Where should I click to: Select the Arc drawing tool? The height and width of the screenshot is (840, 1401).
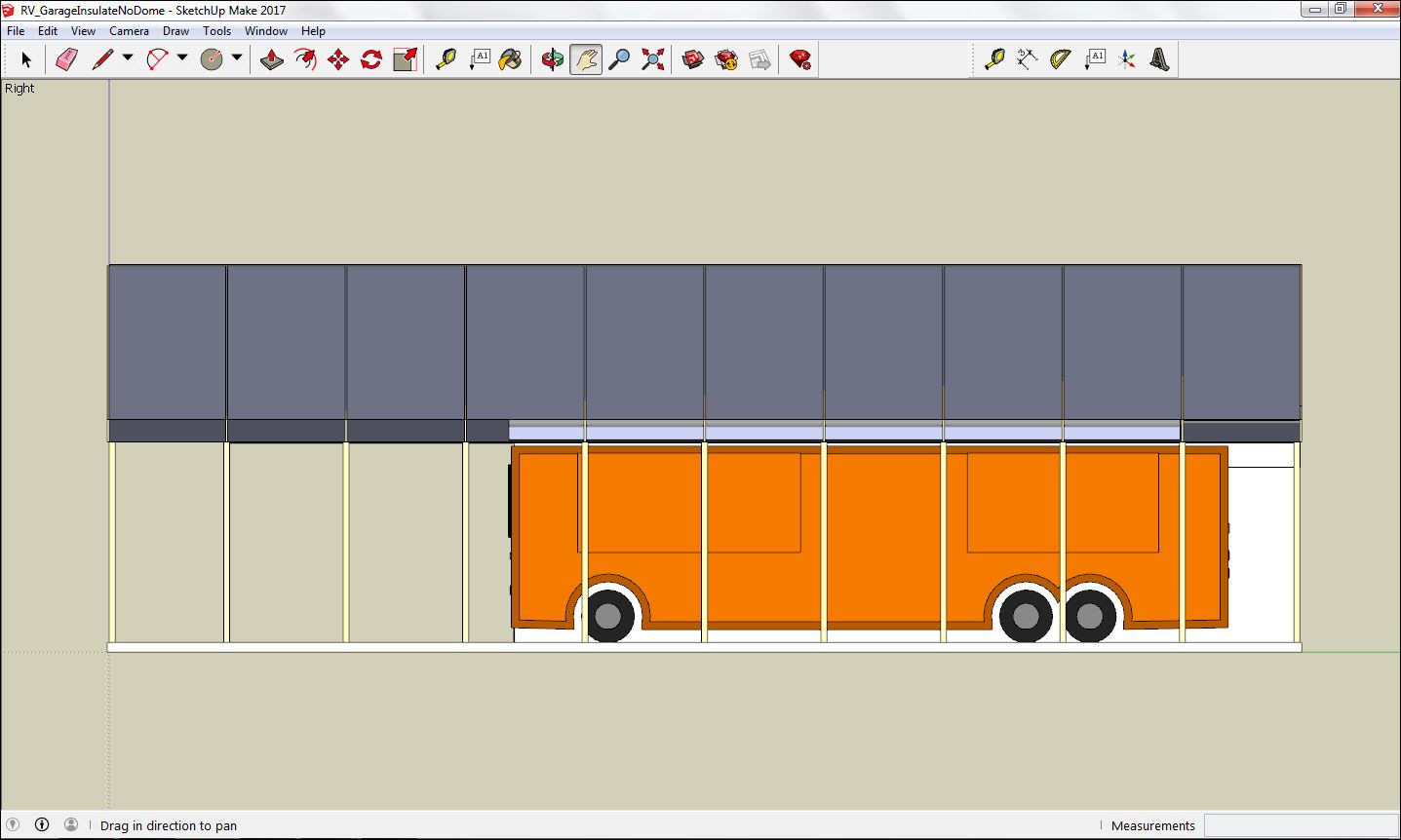coord(157,59)
